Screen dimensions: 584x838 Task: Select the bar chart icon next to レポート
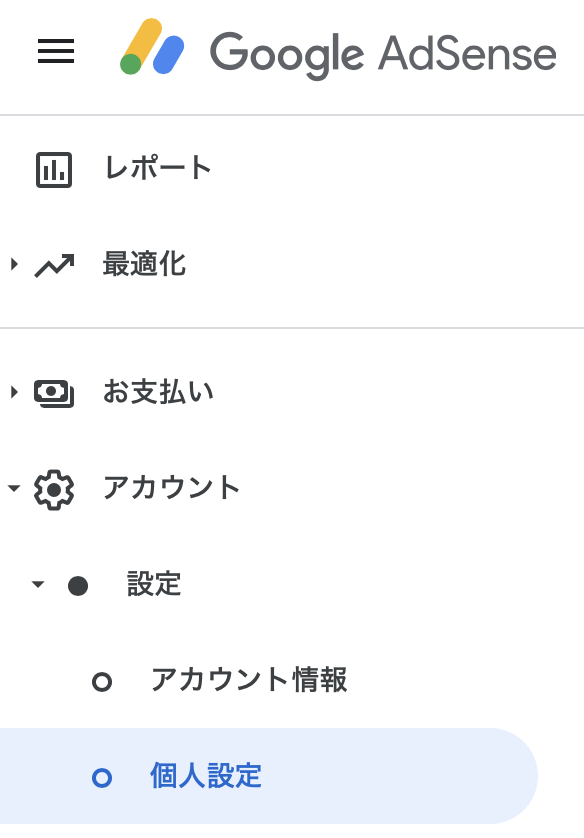pyautogui.click(x=55, y=169)
